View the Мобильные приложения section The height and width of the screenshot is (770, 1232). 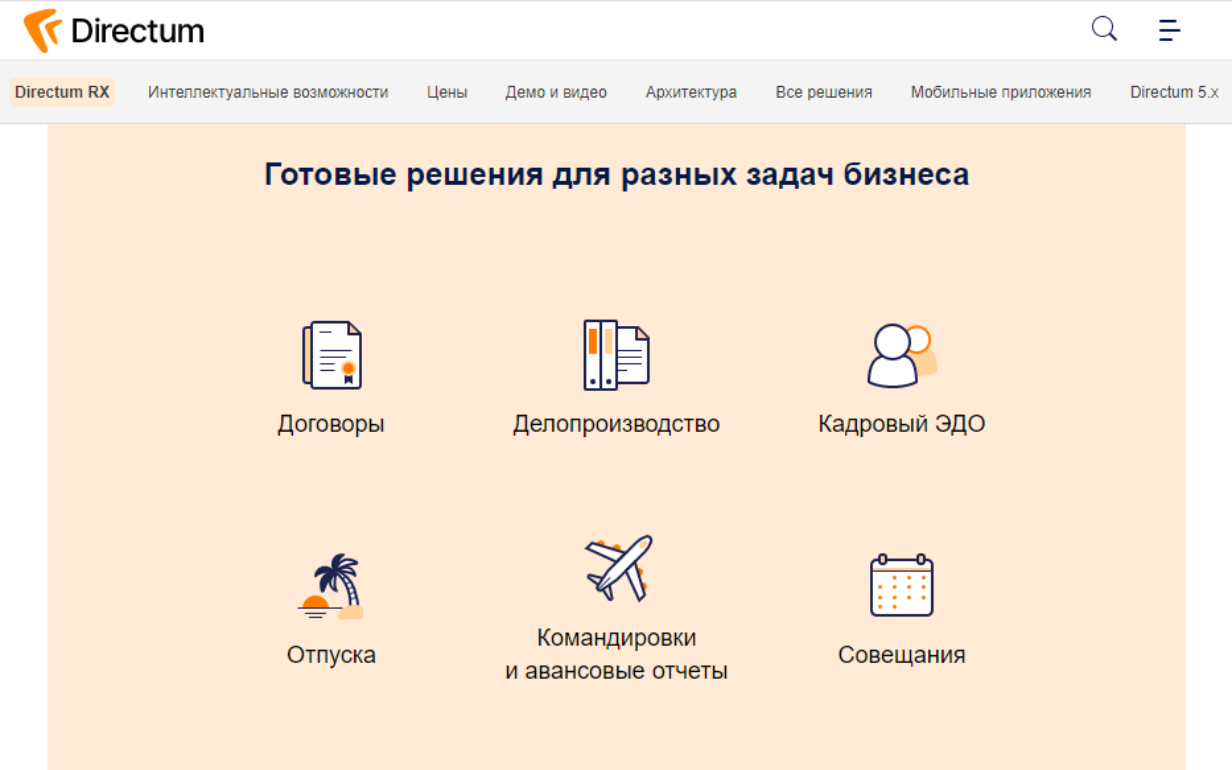pos(1000,91)
